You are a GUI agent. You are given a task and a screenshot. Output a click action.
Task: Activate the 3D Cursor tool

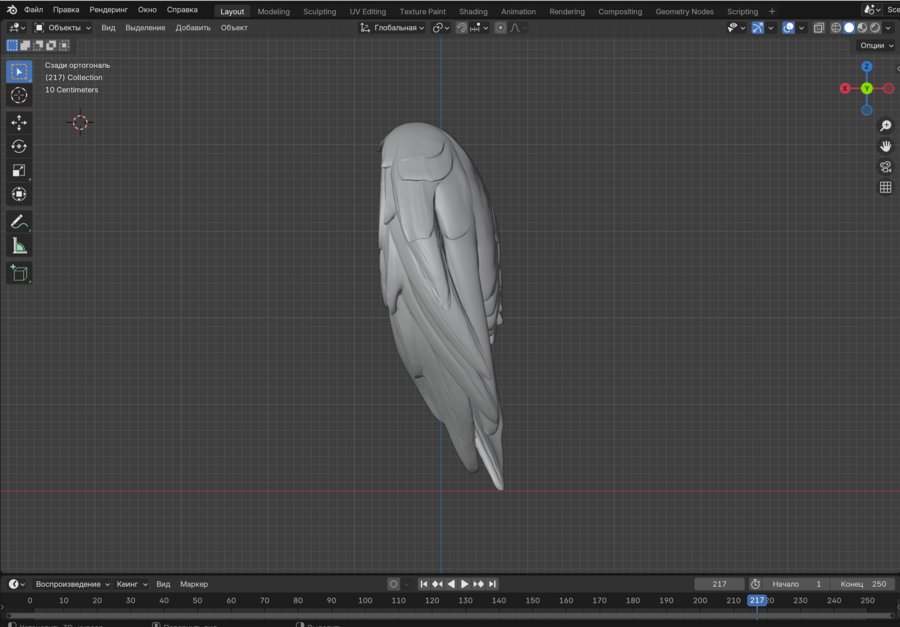19,95
